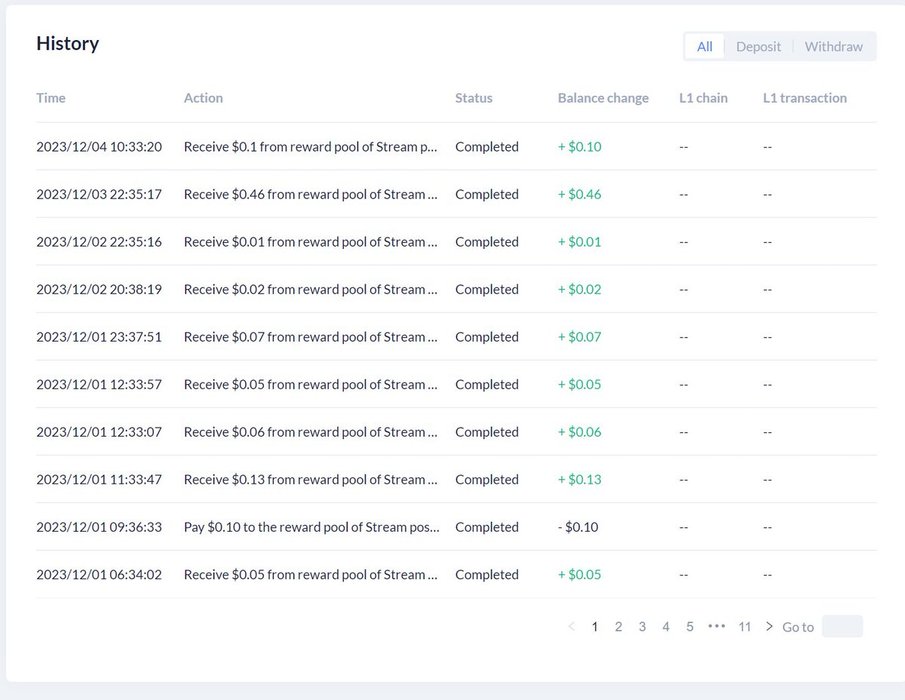Select current page 1 in pagination
Screen dimensions: 905x700
(x=595, y=627)
